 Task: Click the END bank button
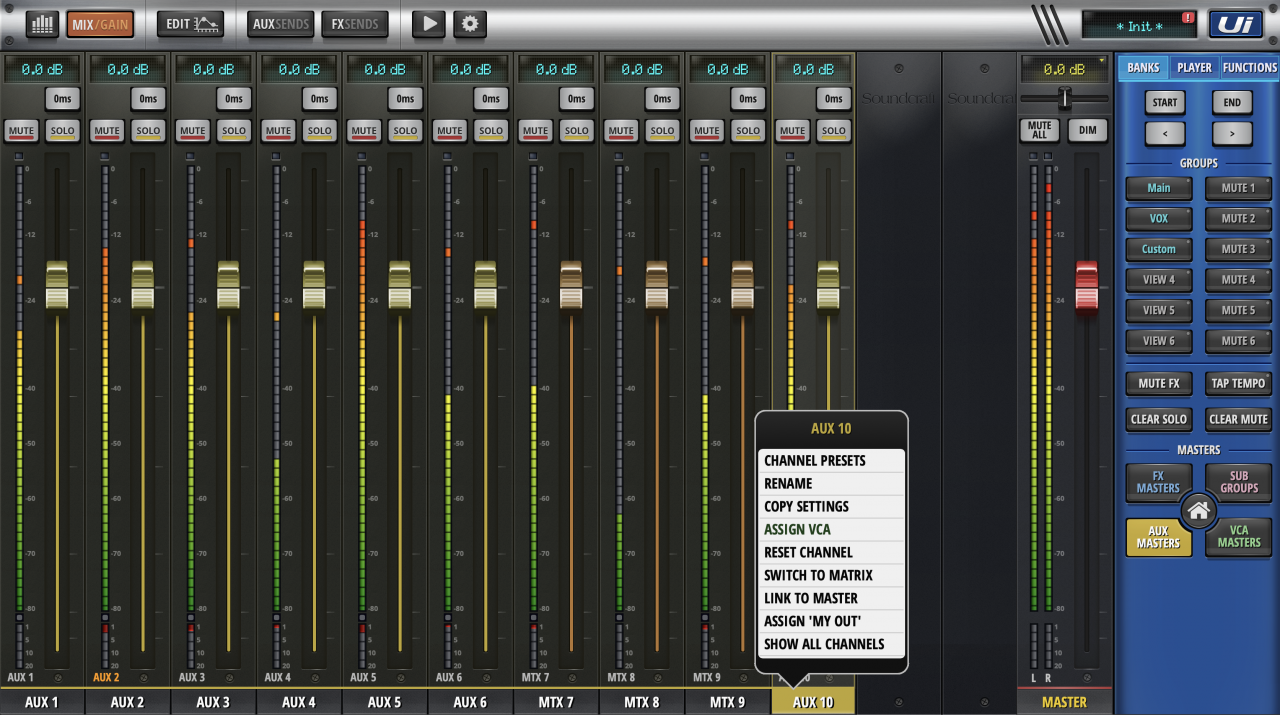pos(1232,103)
